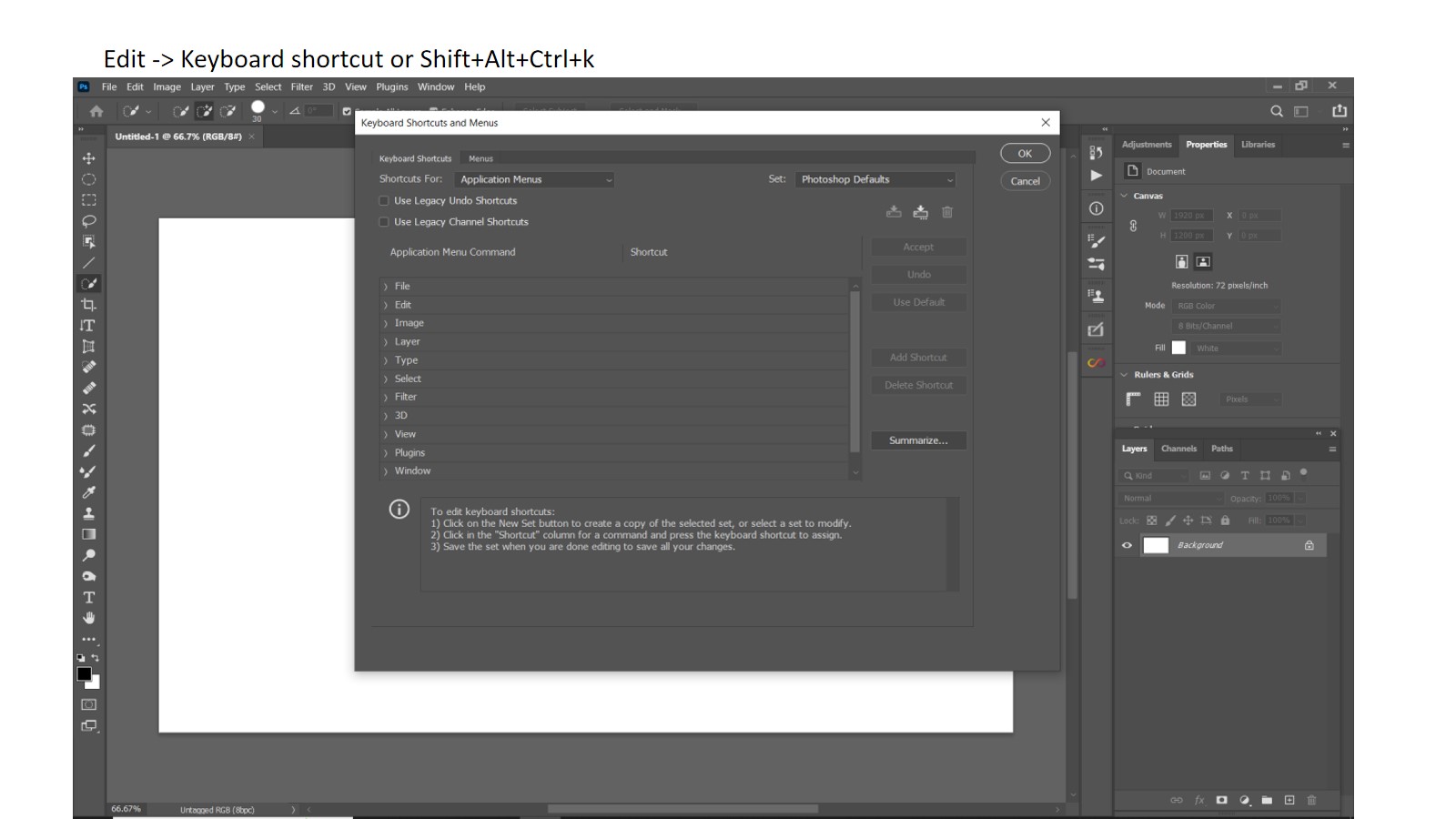
Task: Open the Plugins menu in menu bar
Action: (x=392, y=87)
